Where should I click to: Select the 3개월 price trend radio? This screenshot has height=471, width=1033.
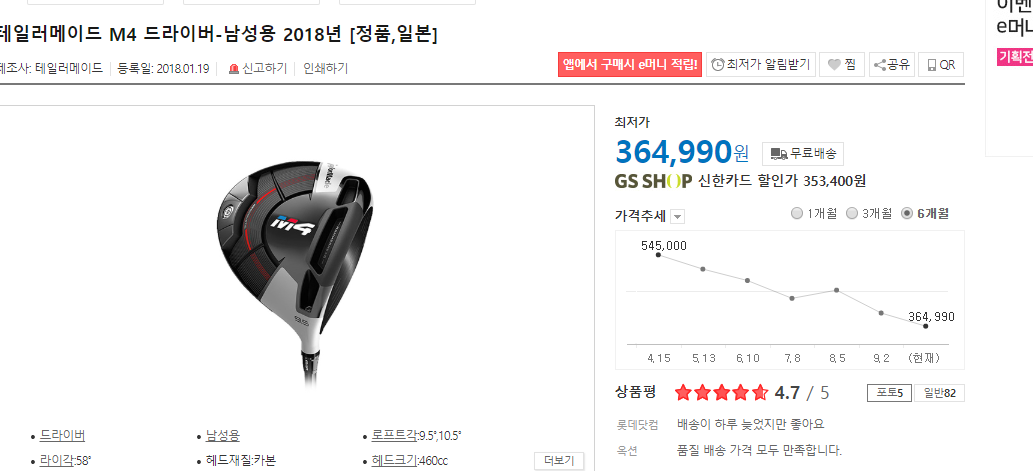click(852, 213)
